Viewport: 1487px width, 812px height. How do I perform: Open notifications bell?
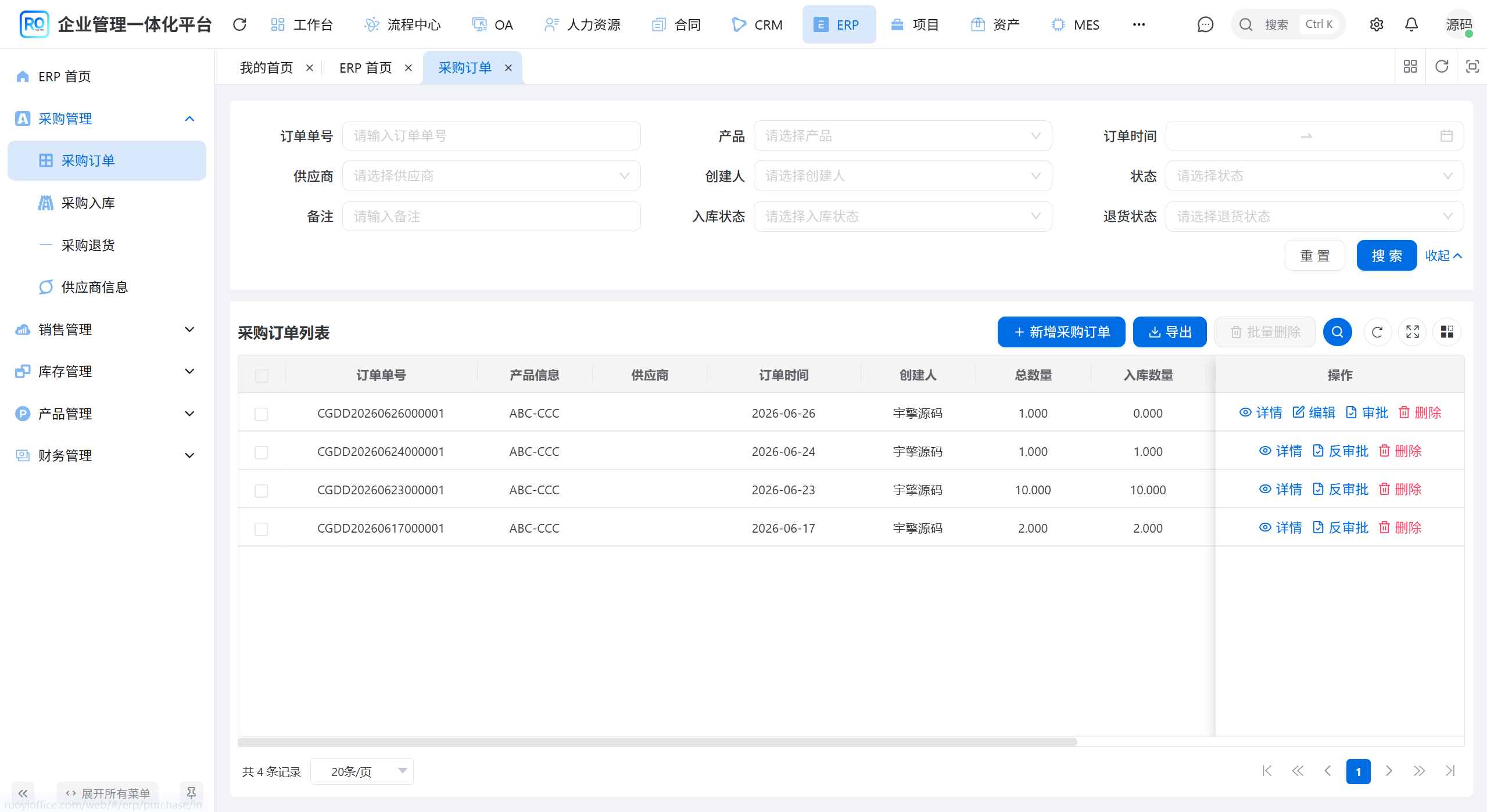click(1411, 24)
